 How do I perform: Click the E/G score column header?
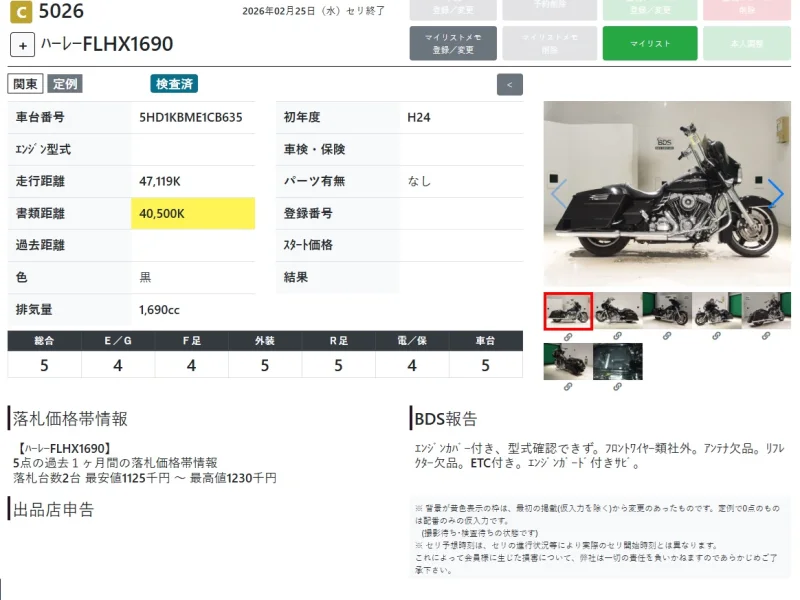tap(118, 341)
